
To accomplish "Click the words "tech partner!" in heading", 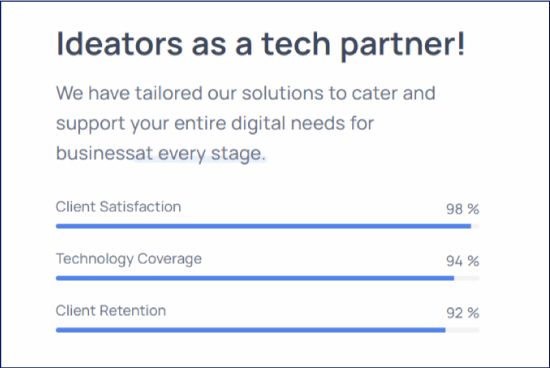I will [x=363, y=46].
